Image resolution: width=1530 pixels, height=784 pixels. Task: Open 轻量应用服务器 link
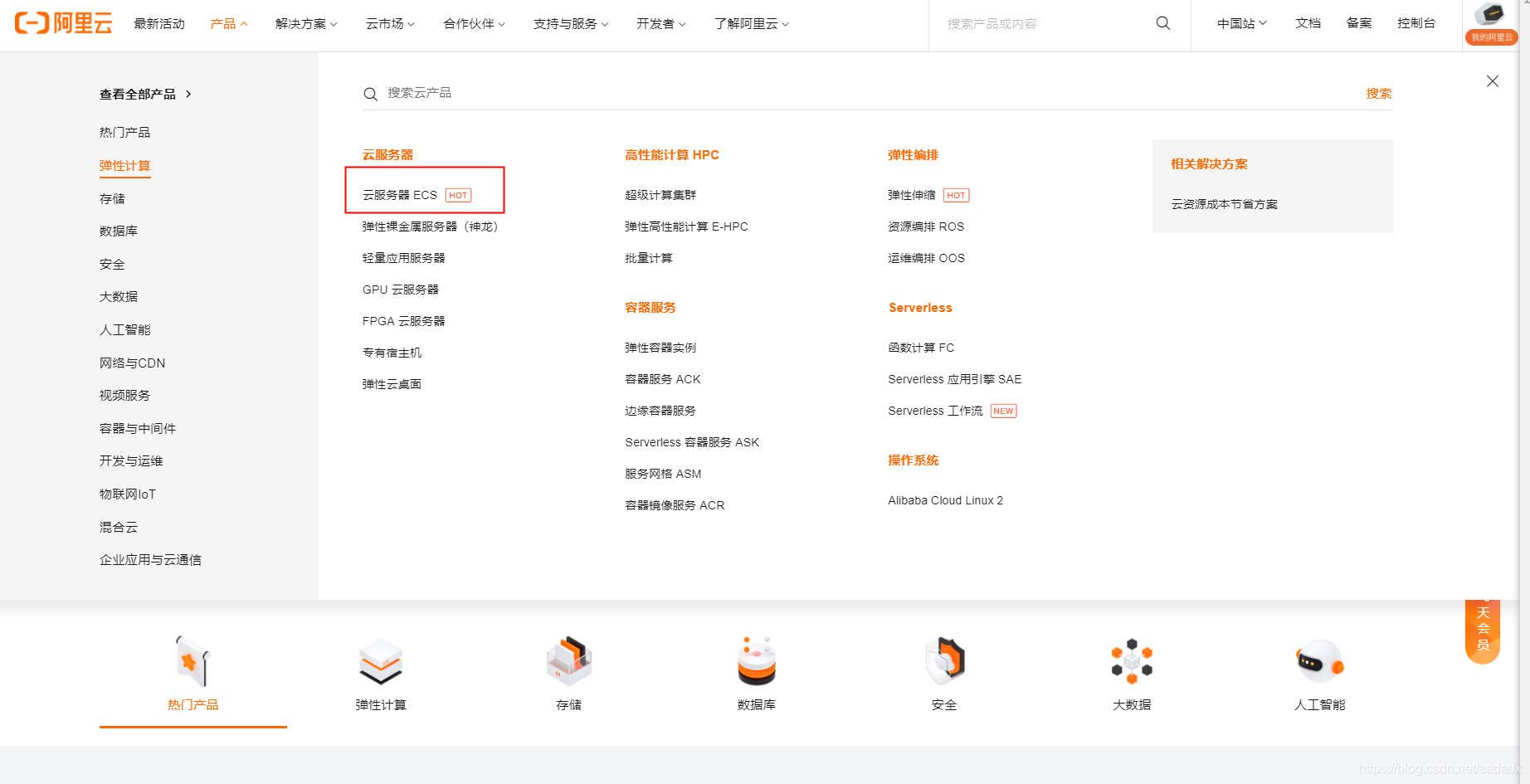(403, 258)
